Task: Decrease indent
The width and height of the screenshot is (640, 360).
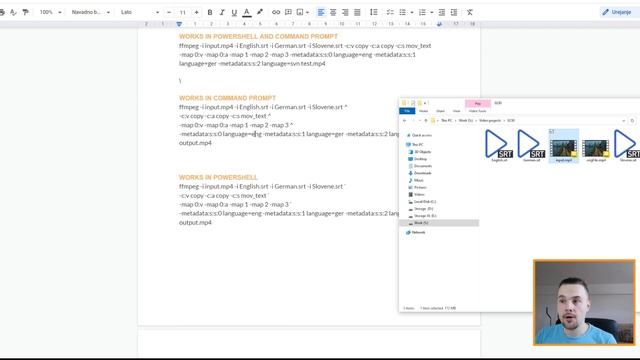Action: (x=442, y=12)
